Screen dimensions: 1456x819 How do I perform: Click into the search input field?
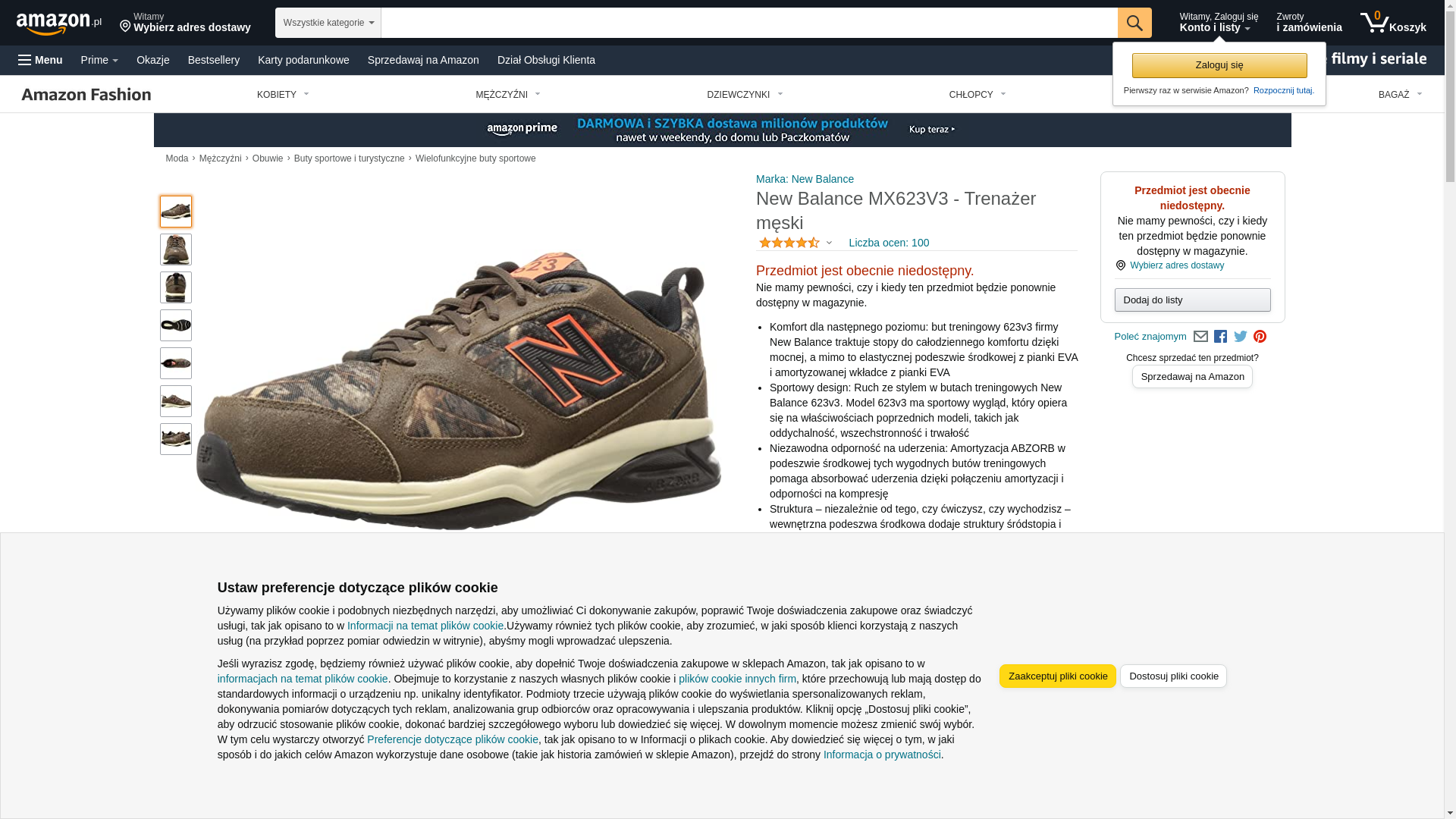(x=749, y=23)
